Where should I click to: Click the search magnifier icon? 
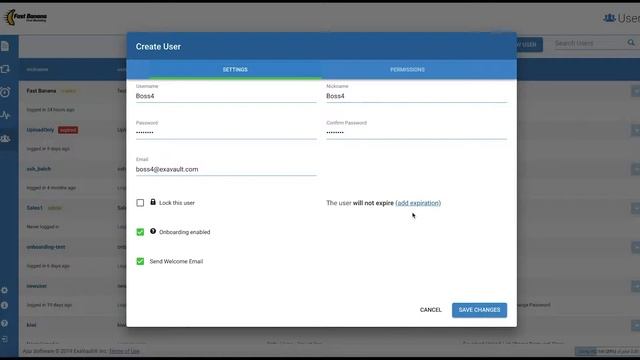631,42
